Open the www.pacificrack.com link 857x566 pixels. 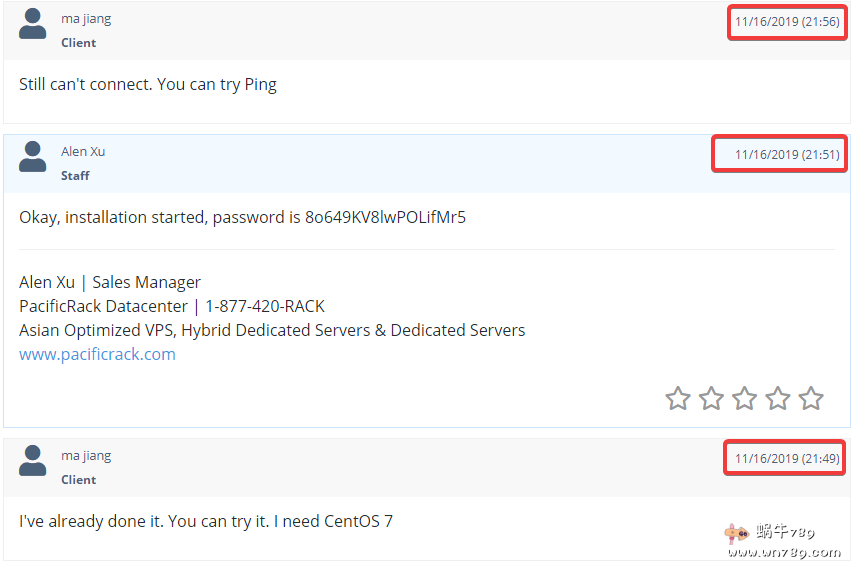pos(97,354)
